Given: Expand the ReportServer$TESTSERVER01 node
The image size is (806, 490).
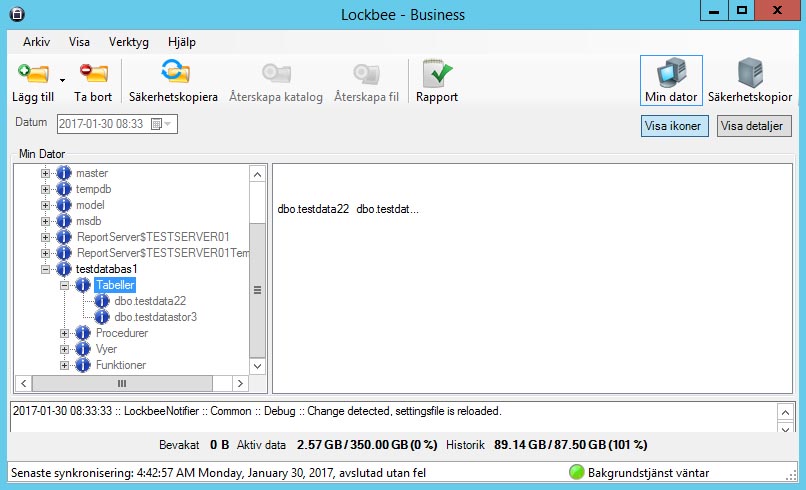Looking at the screenshot, I should (x=45, y=237).
